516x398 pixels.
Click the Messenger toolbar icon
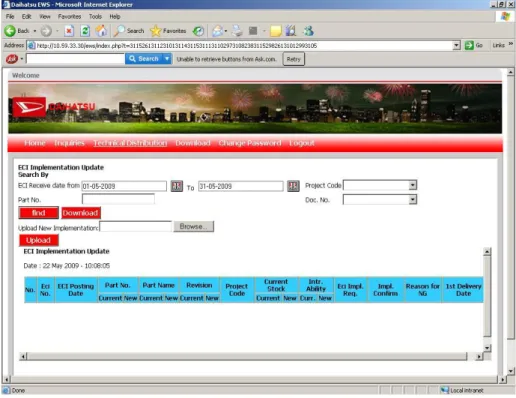click(308, 31)
